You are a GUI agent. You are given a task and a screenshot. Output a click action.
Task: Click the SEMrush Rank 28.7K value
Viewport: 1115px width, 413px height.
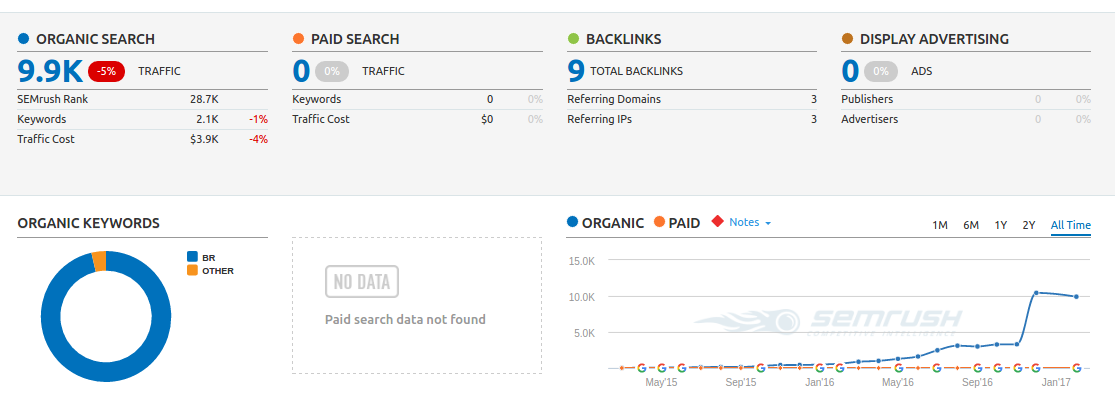(204, 100)
